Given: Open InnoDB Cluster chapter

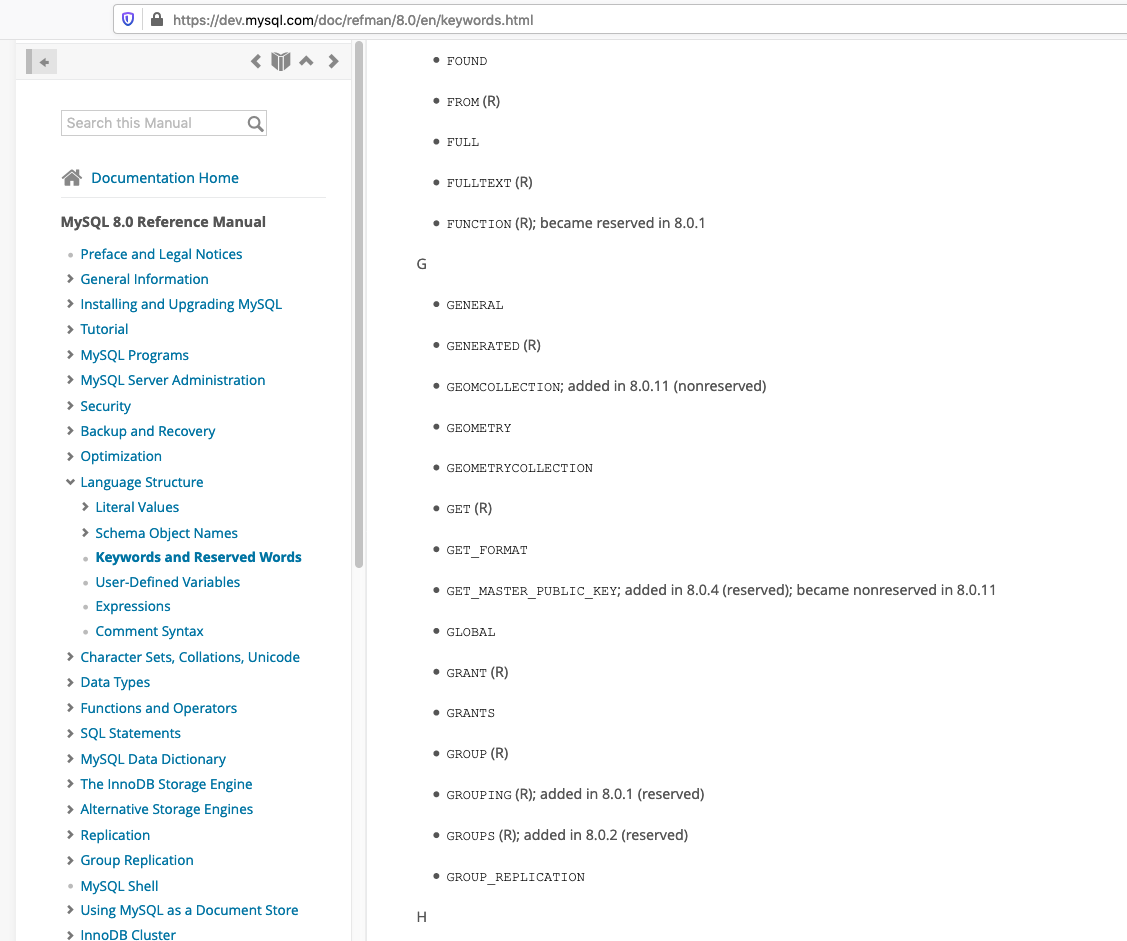Looking at the screenshot, I should click(128, 935).
